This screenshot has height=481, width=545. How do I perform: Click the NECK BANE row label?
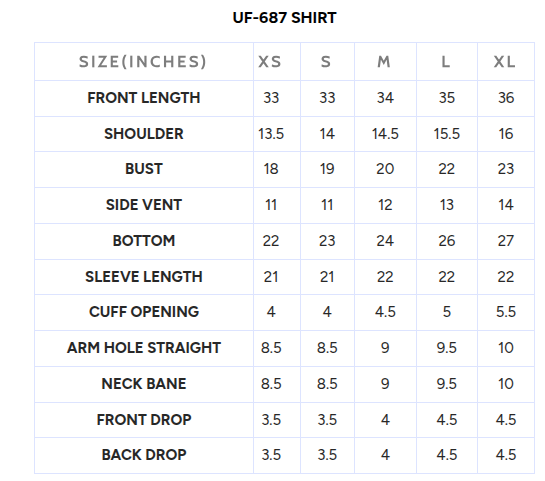[x=144, y=384]
